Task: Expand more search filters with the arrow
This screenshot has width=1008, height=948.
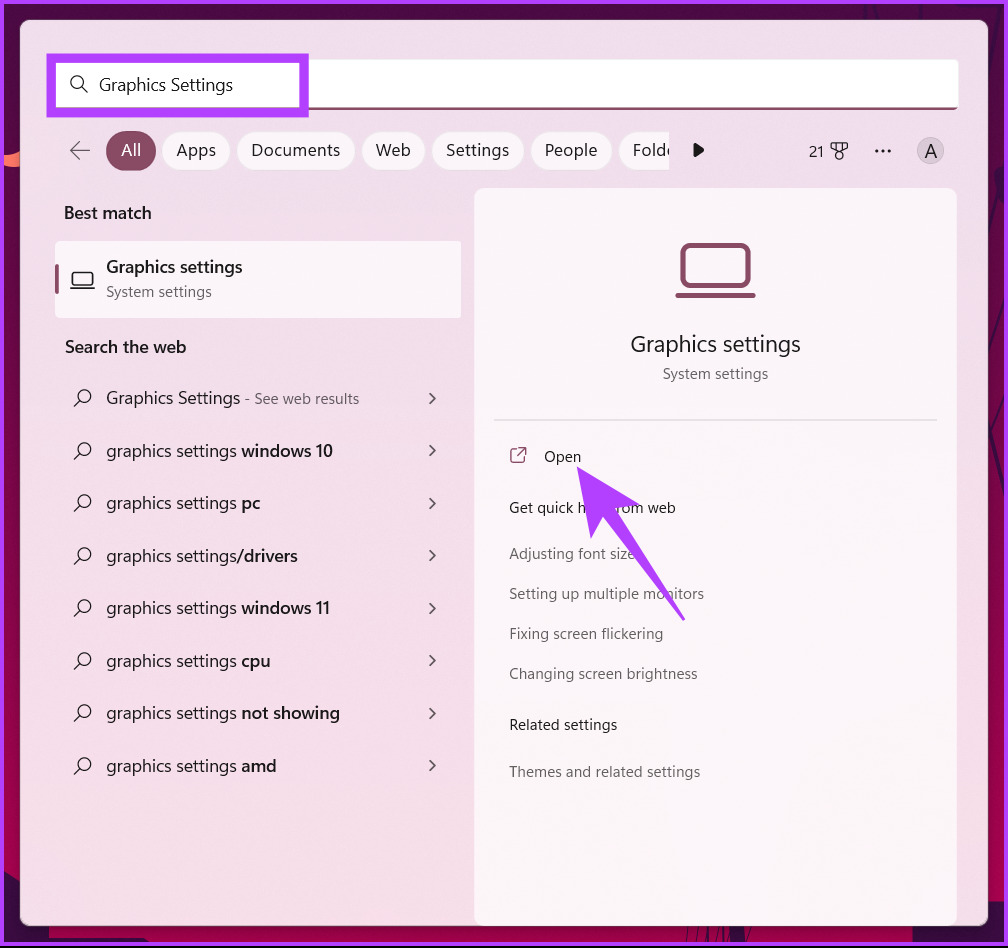Action: click(698, 150)
